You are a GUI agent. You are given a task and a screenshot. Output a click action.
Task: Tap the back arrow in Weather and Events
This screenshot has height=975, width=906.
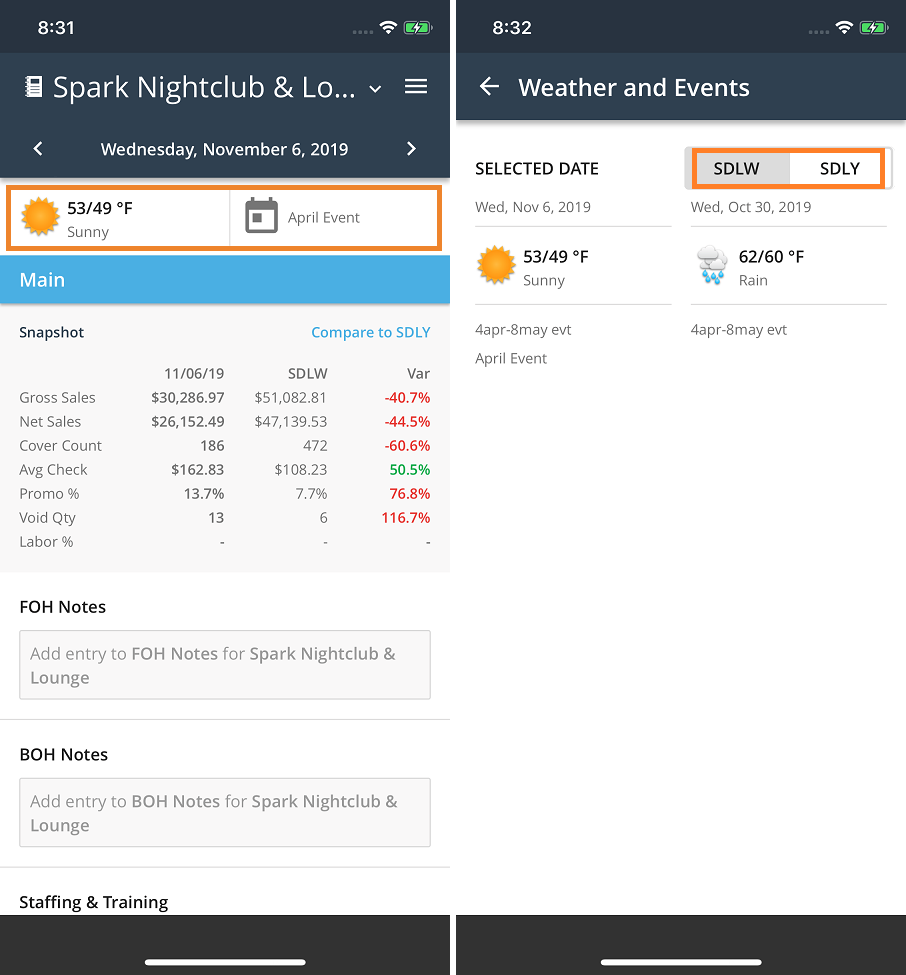click(489, 87)
